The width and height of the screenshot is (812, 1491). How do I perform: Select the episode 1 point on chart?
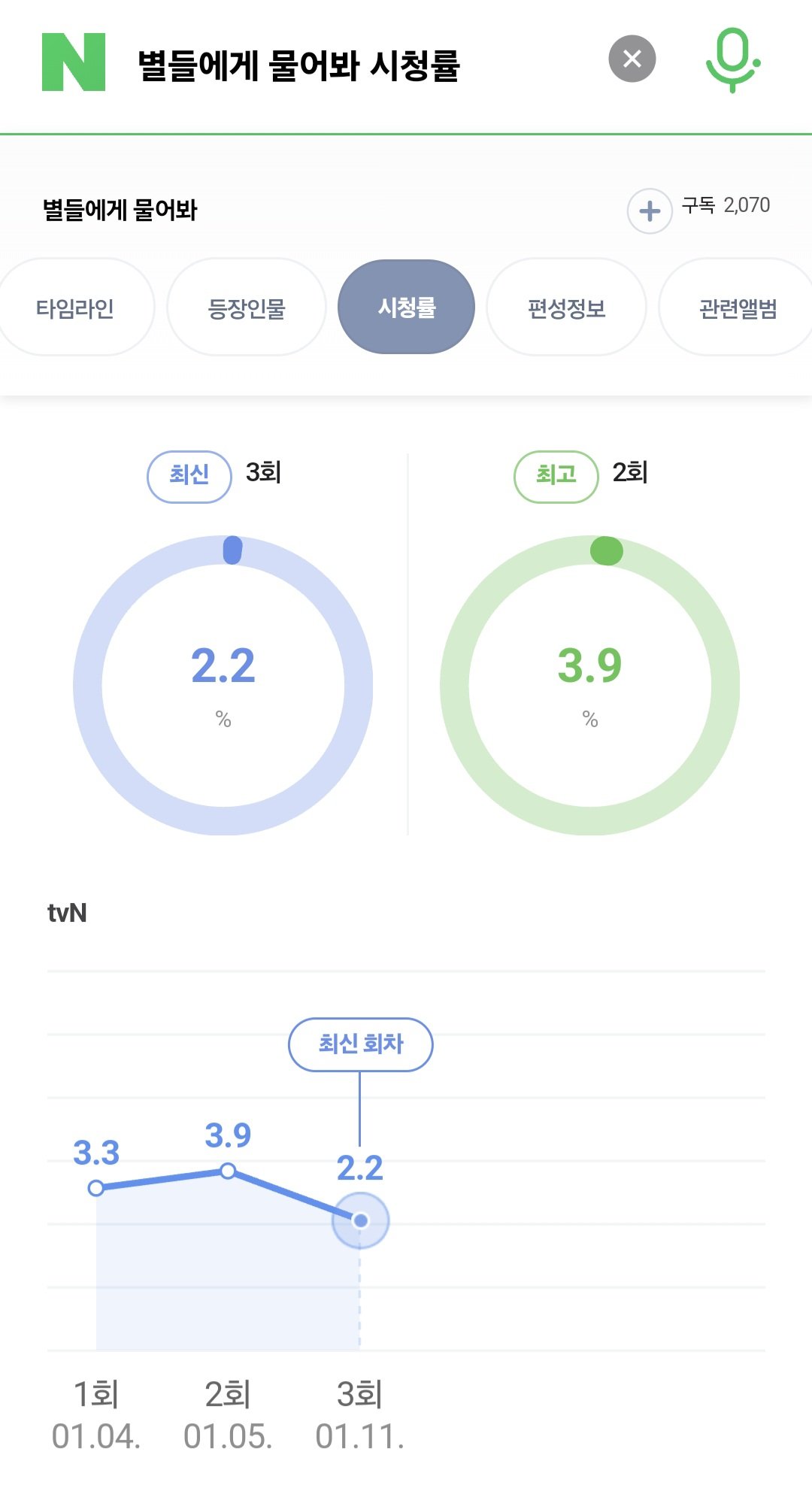[x=96, y=1188]
